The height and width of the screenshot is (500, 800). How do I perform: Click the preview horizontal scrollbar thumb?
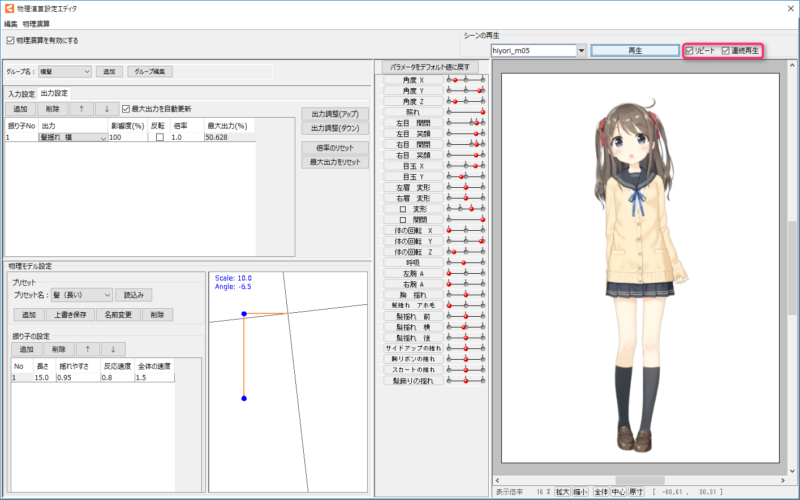[640, 481]
